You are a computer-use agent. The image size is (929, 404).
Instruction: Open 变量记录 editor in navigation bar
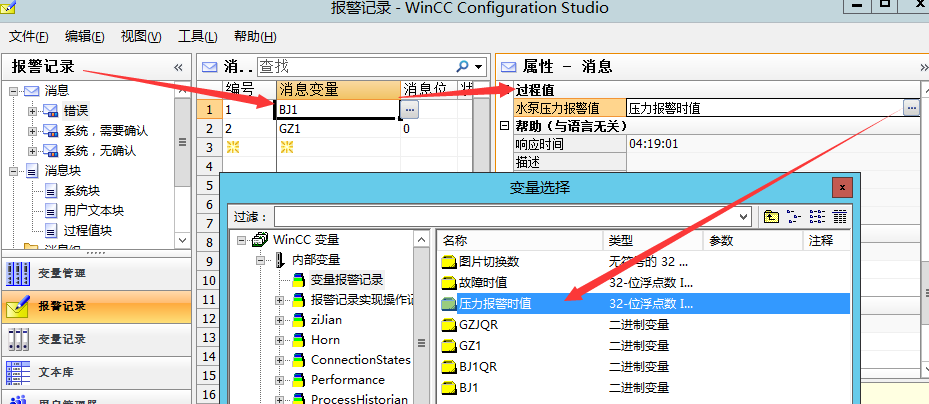coord(97,339)
